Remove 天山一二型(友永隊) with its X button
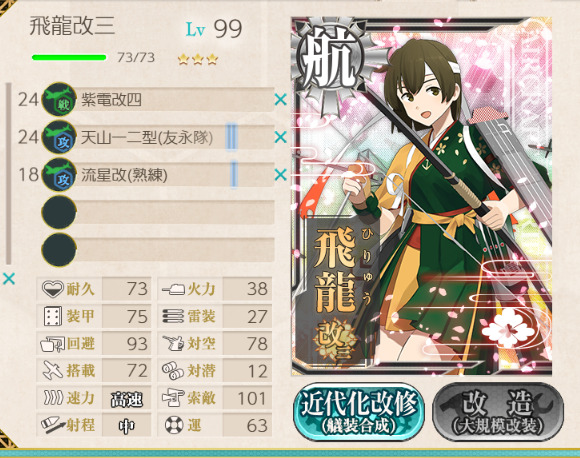This screenshot has height=458, width=580. click(x=281, y=137)
